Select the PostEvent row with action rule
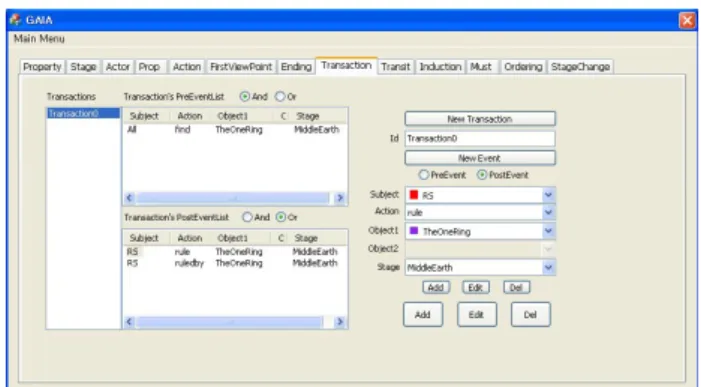This screenshot has width=701, height=387. [x=235, y=252]
